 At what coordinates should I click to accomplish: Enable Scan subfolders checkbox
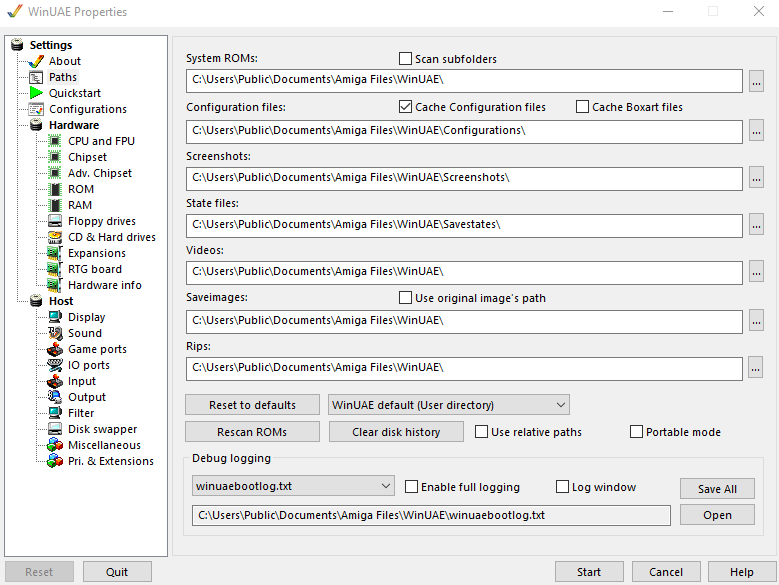click(x=405, y=59)
